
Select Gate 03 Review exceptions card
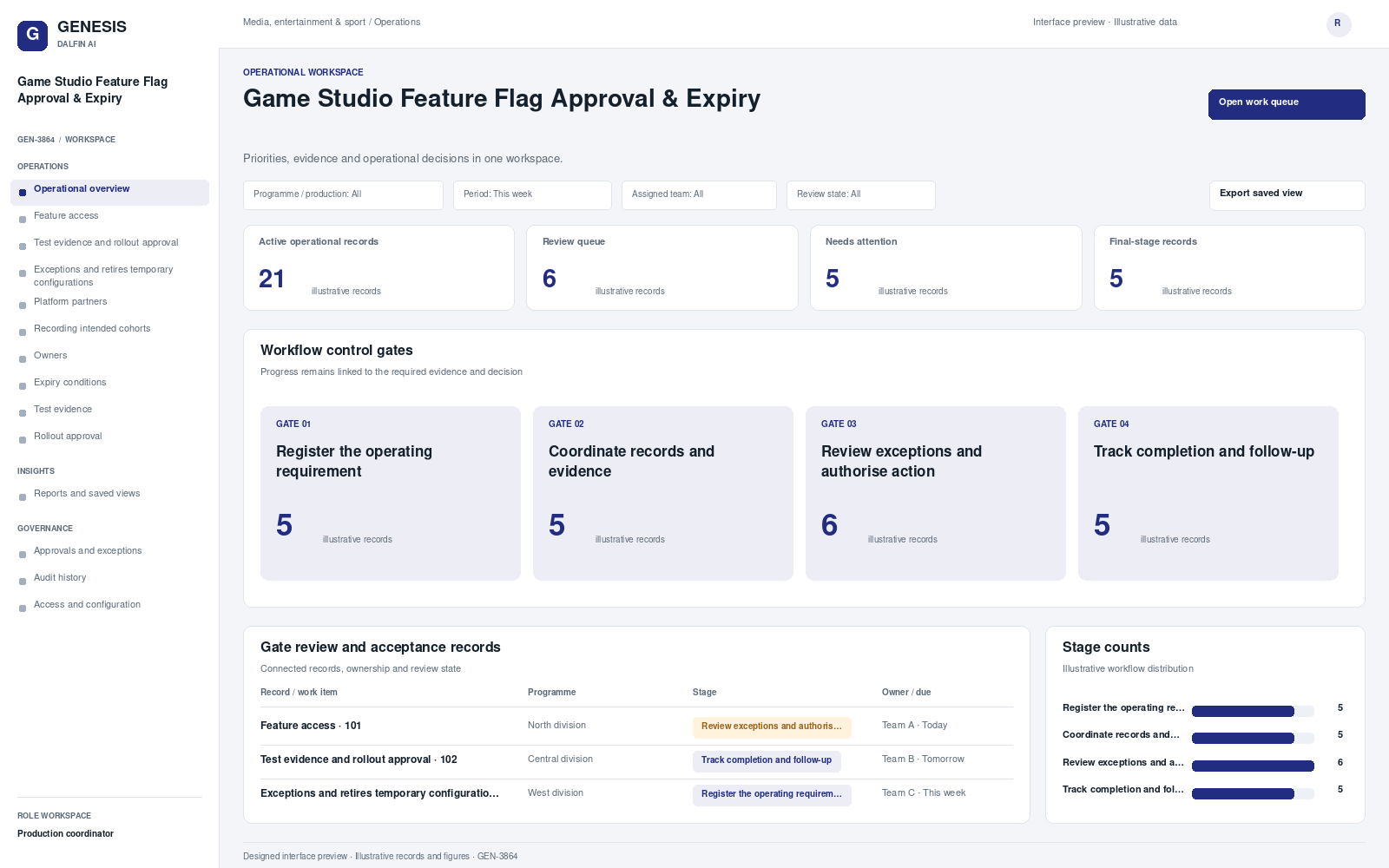[936, 493]
